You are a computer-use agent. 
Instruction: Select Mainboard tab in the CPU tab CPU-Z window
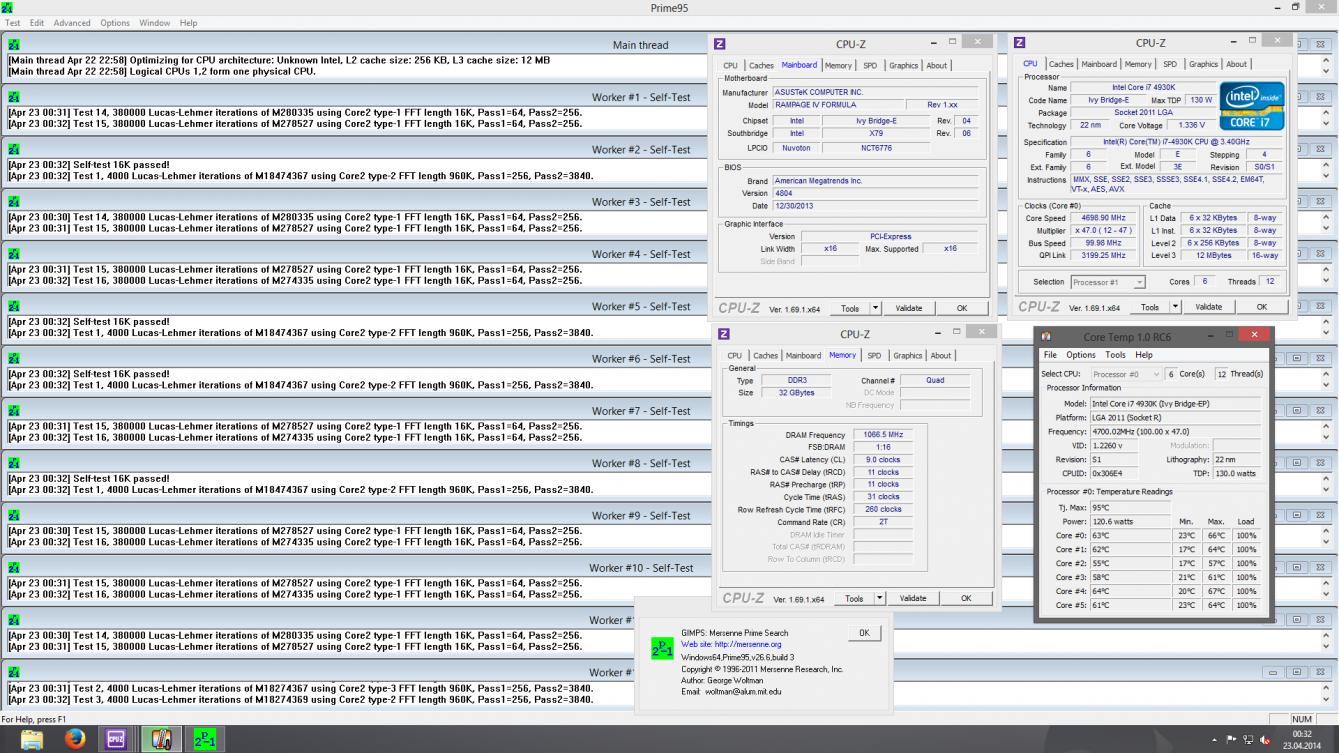point(1098,64)
